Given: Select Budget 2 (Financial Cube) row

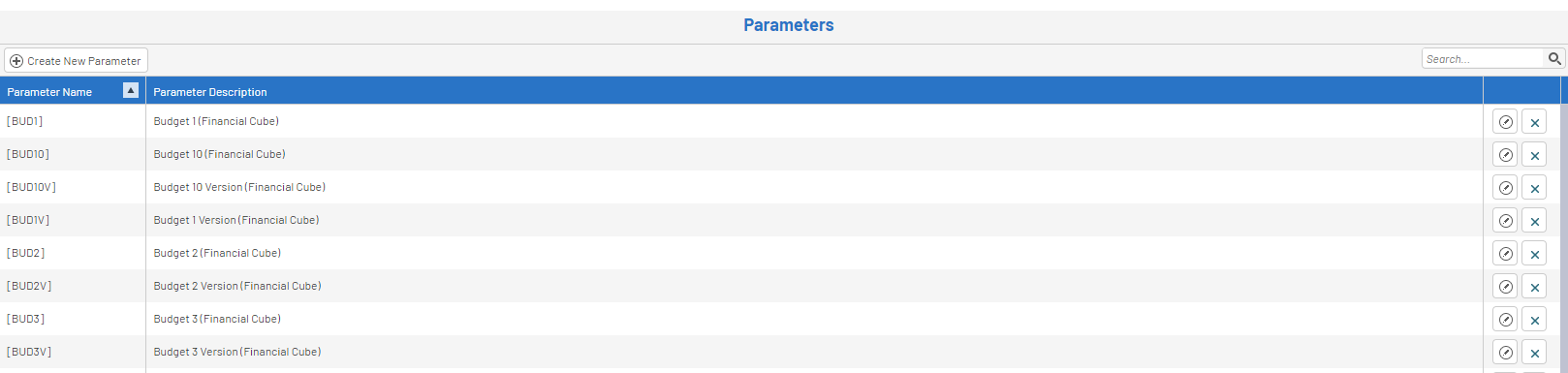Looking at the screenshot, I should 741,253.
